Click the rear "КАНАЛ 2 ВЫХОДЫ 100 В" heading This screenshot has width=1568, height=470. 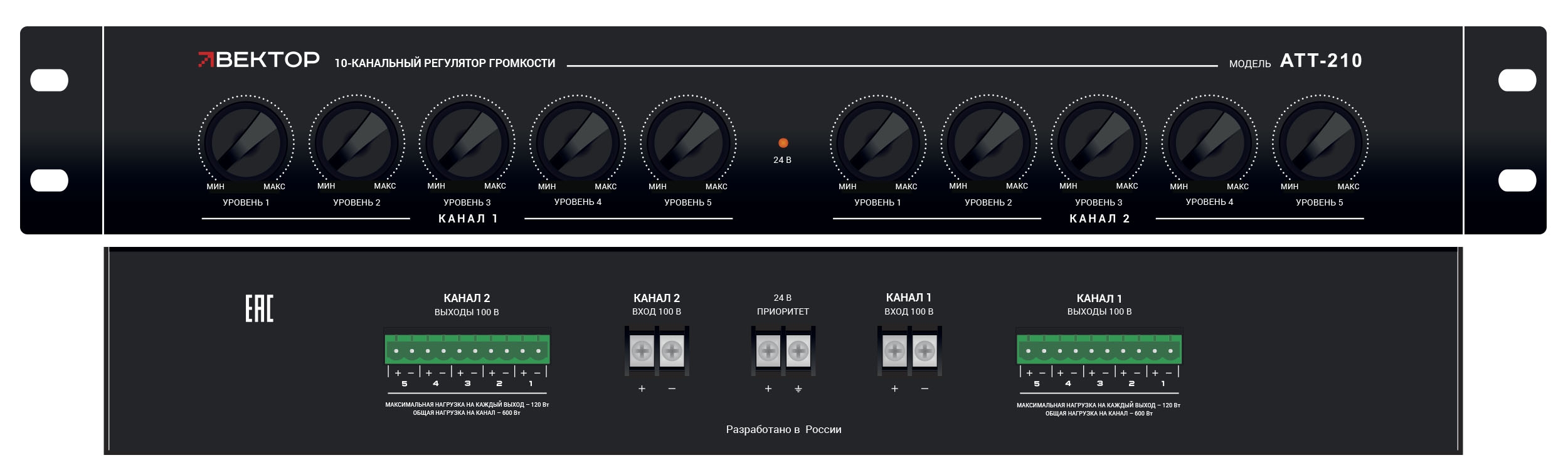[x=467, y=305]
